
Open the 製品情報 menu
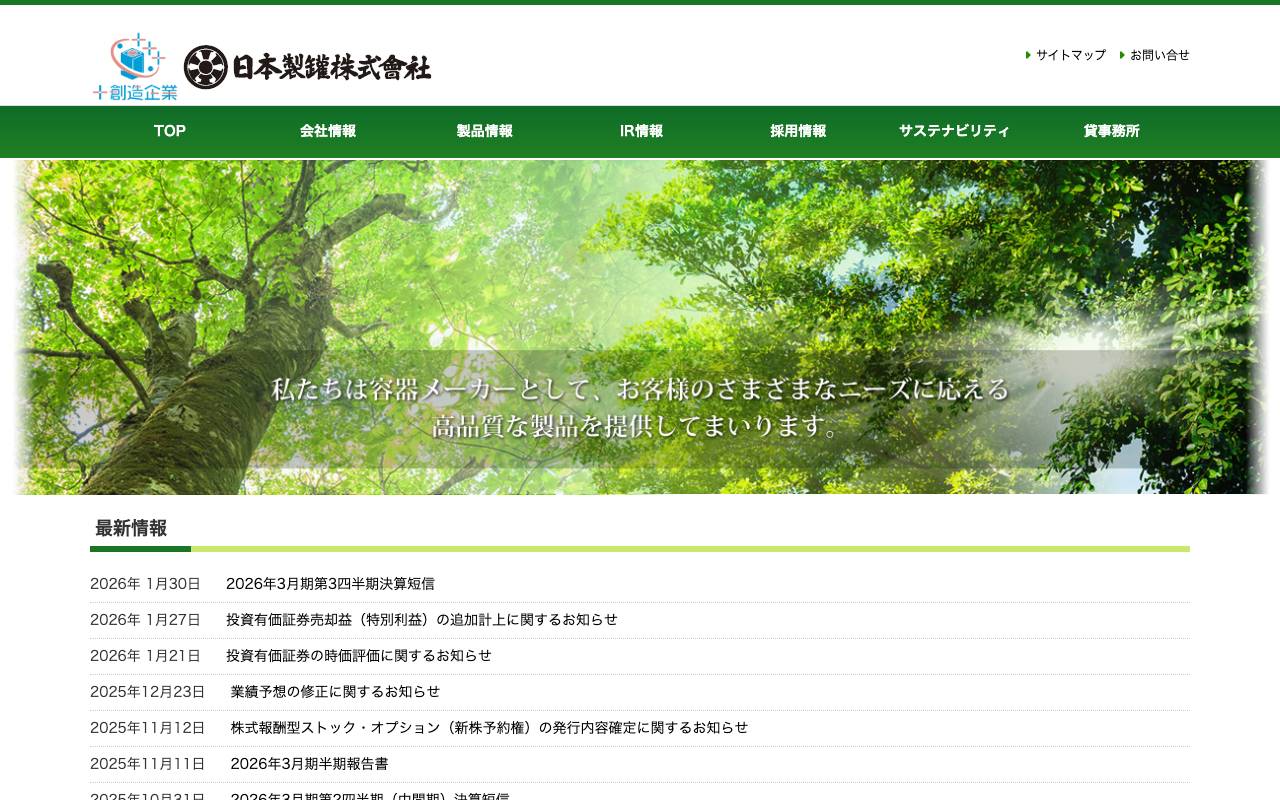(x=484, y=131)
